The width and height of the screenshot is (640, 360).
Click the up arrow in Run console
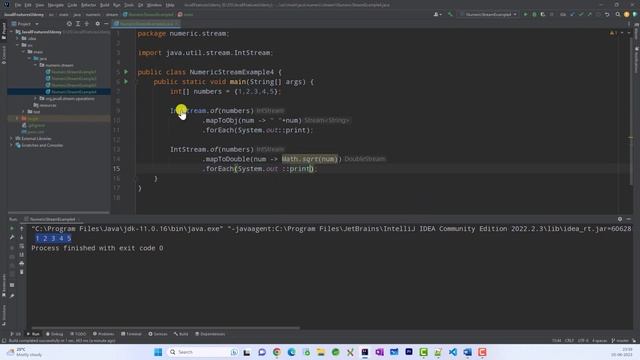point(22,229)
